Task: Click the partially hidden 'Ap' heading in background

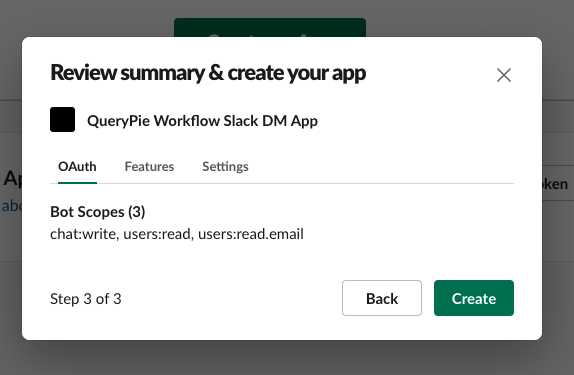Action: [x=12, y=179]
